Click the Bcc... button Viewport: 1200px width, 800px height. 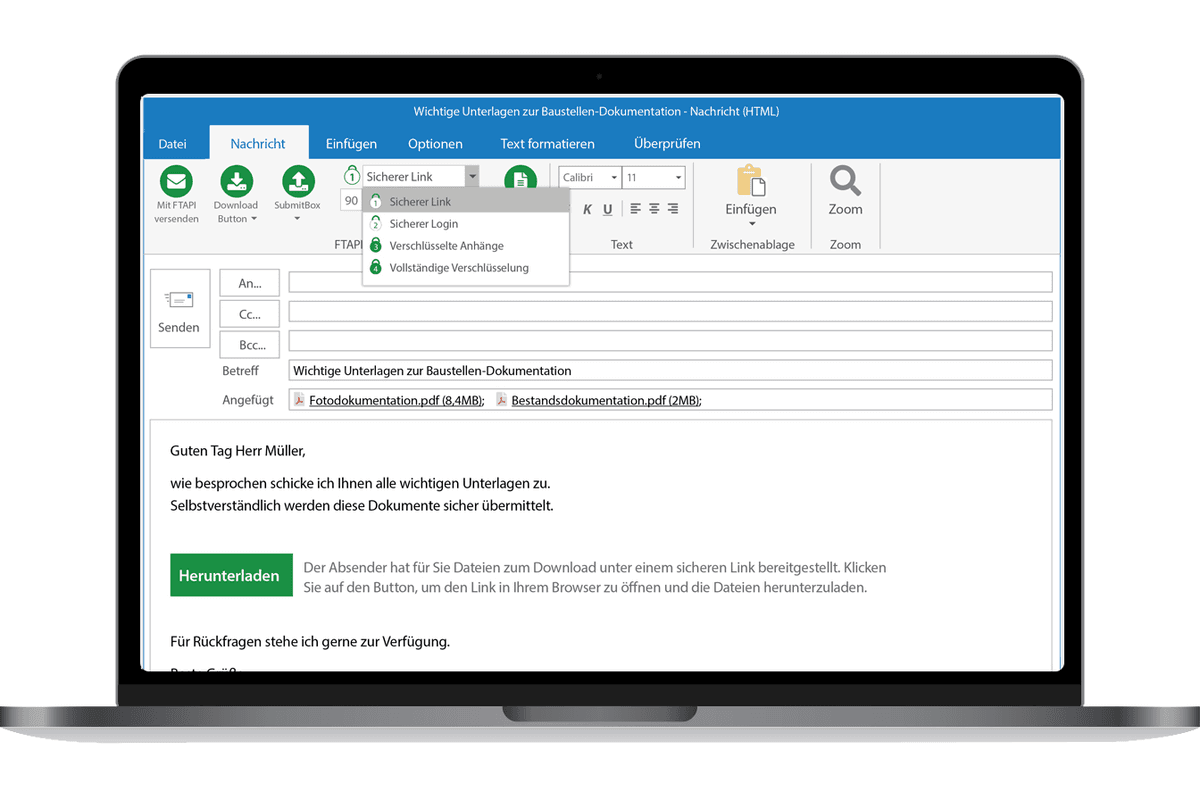pos(249,345)
